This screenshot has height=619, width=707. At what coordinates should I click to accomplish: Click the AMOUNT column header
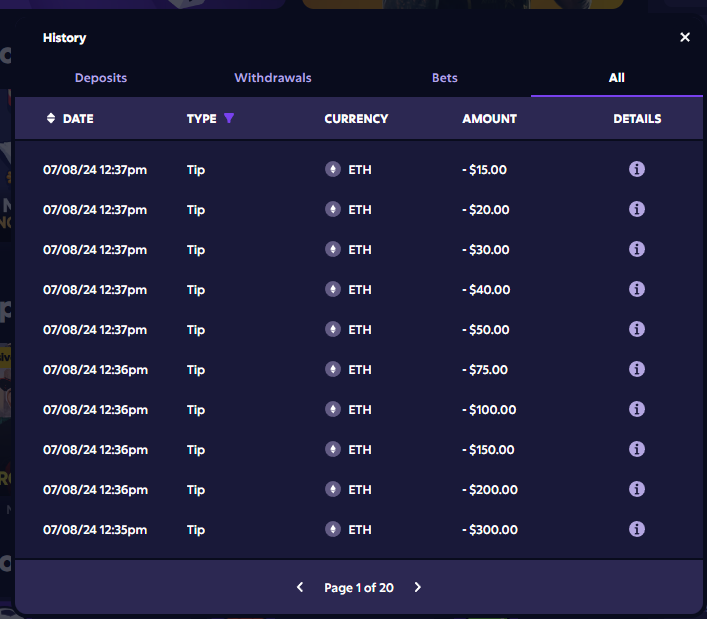coord(489,119)
